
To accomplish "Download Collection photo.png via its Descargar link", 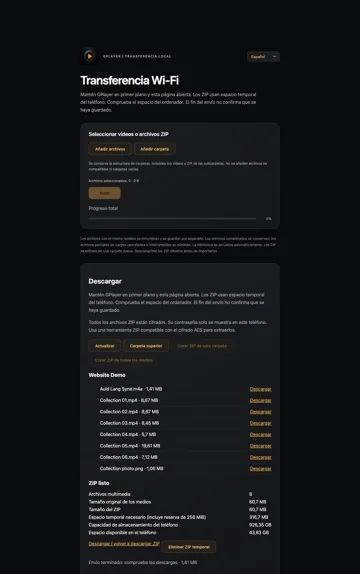I will (x=260, y=469).
